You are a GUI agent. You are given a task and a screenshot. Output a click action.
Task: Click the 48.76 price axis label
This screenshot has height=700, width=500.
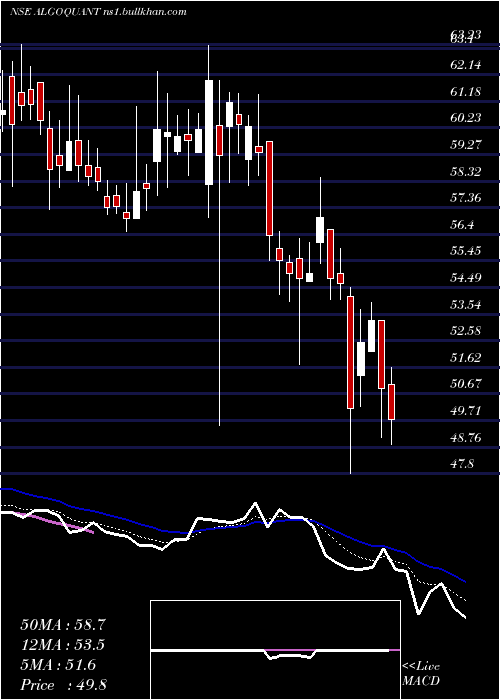[x=466, y=438]
